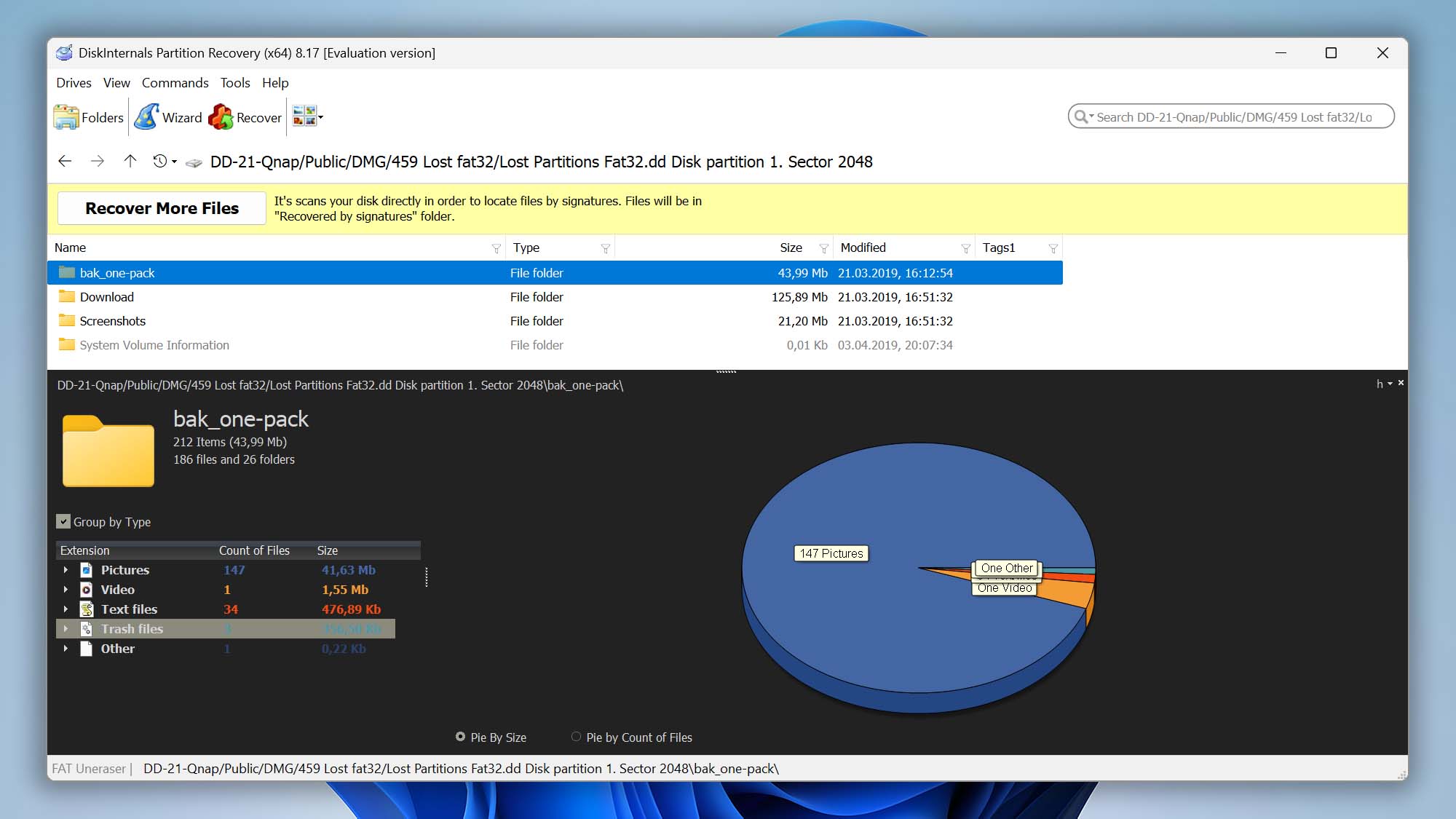Screen dimensions: 1456x819
Task: Open the navigation history clock icon
Action: [x=162, y=162]
